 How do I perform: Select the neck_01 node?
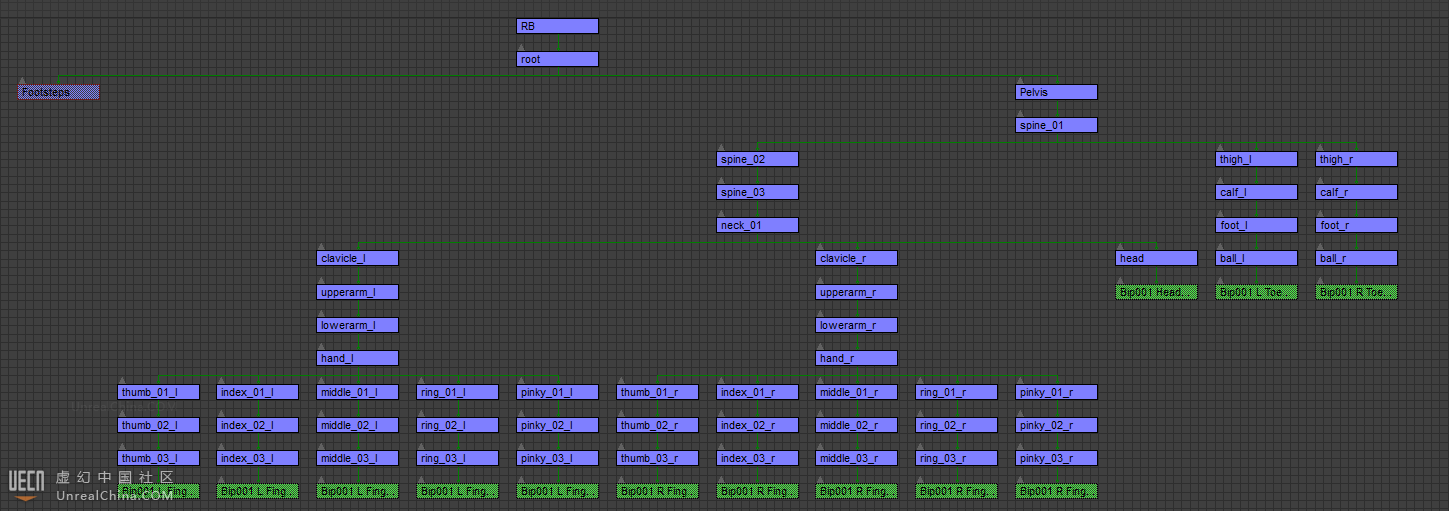[757, 225]
